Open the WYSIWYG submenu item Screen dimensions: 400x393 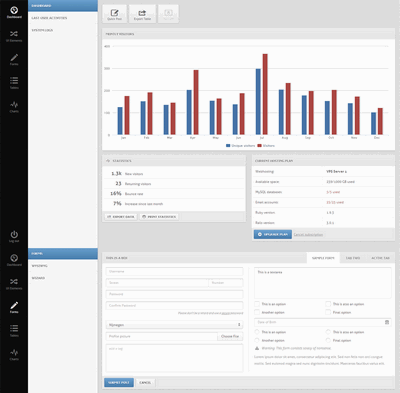tap(63, 266)
